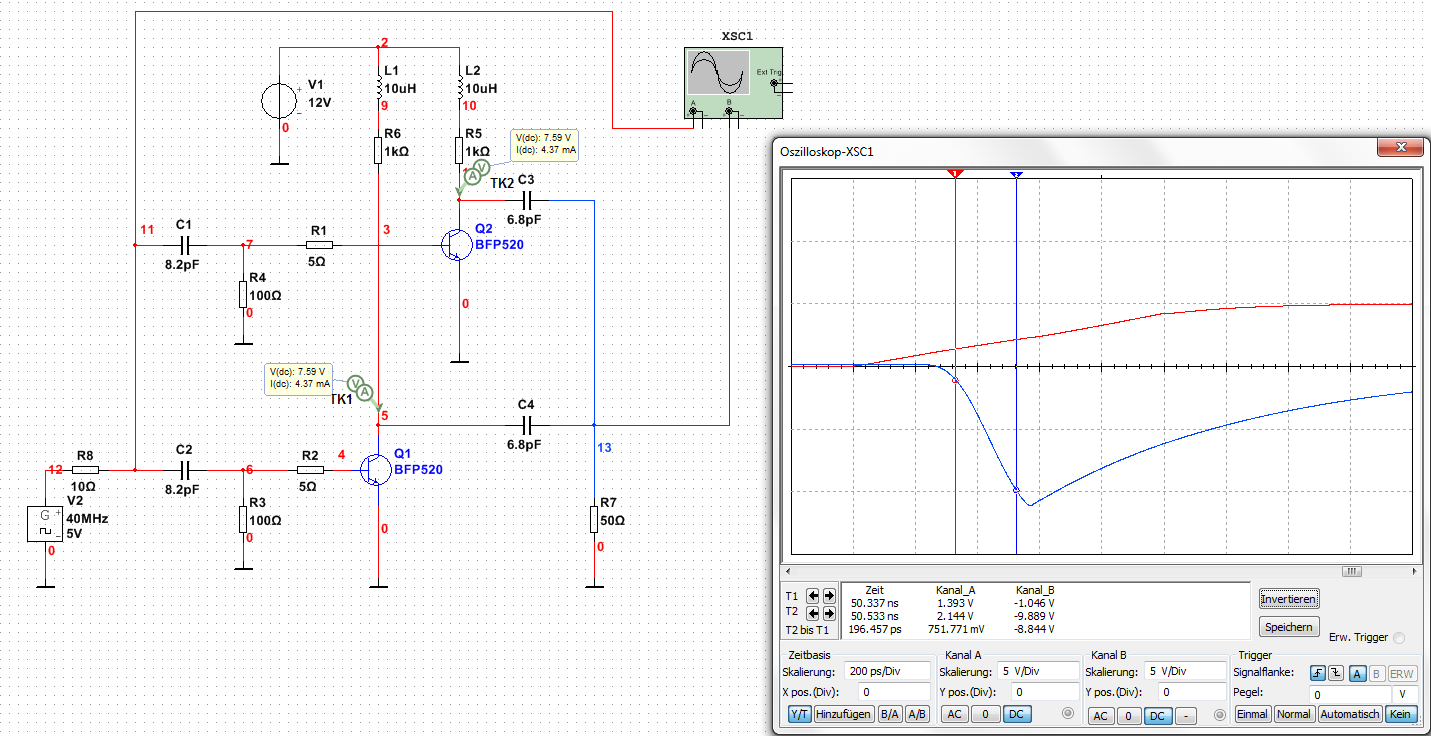Choose channel A as trigger source
1431x736 pixels.
pyautogui.click(x=1357, y=673)
